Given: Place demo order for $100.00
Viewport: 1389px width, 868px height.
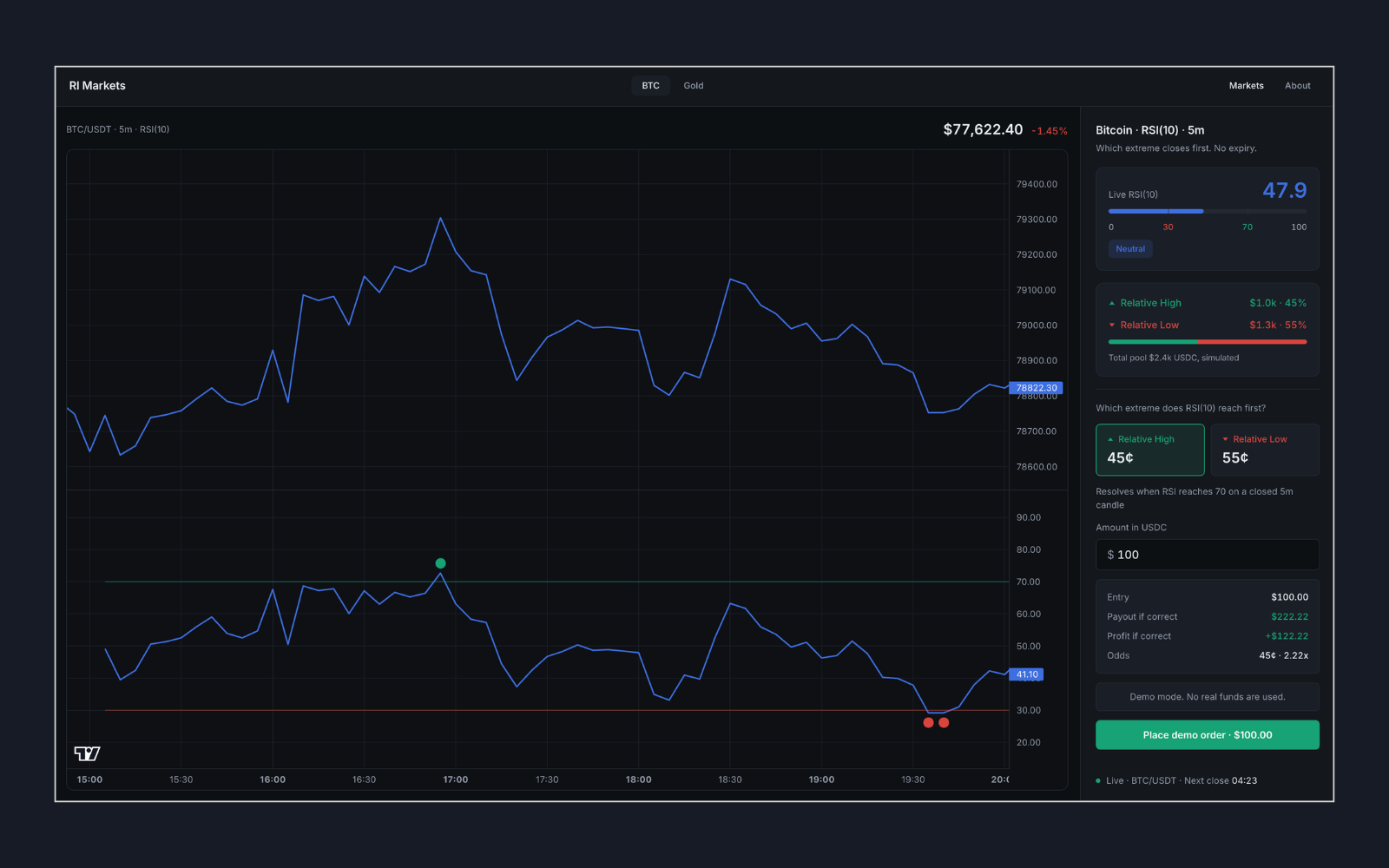Looking at the screenshot, I should click(1207, 734).
